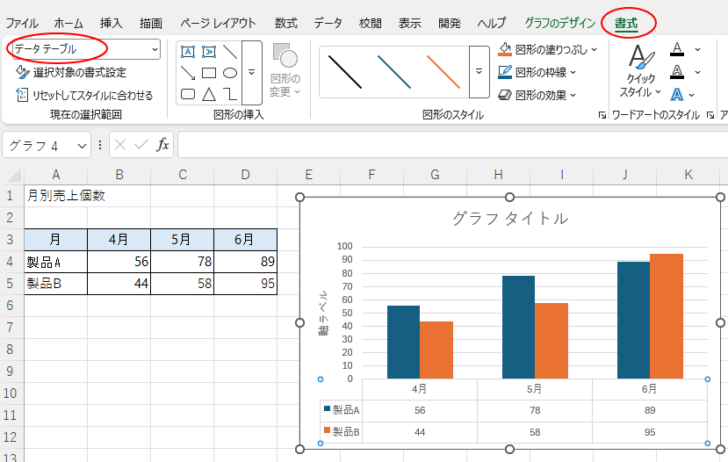Open text fill color dropdown arrow
The width and height of the screenshot is (728, 462).
pyautogui.click(x=697, y=49)
